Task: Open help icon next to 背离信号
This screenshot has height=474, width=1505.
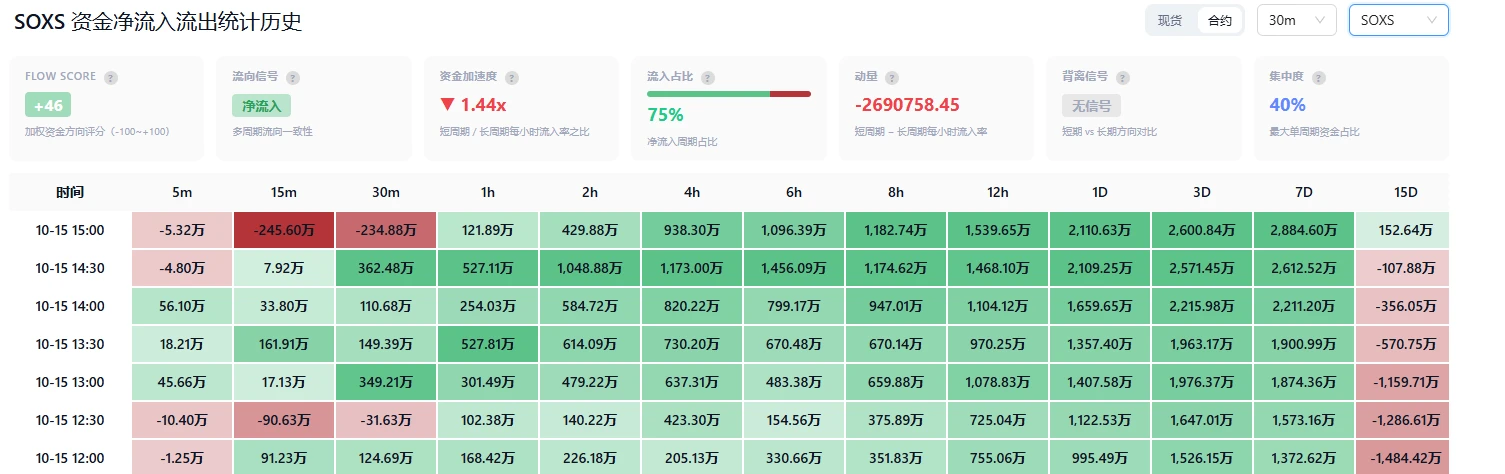Action: pos(1122,77)
